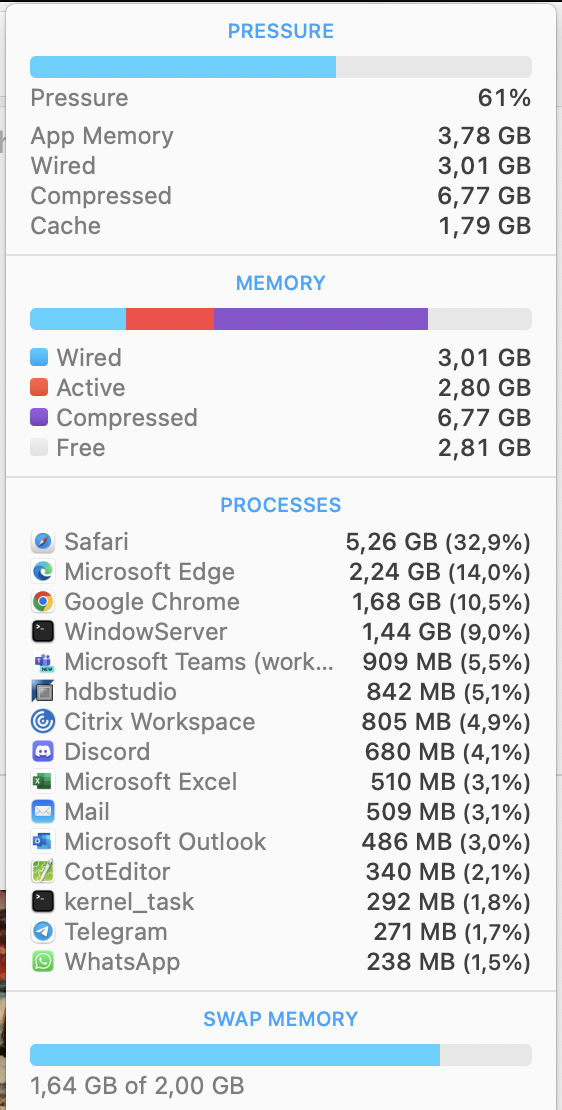
Task: Select the hdbstudio process entry
Action: (280, 692)
